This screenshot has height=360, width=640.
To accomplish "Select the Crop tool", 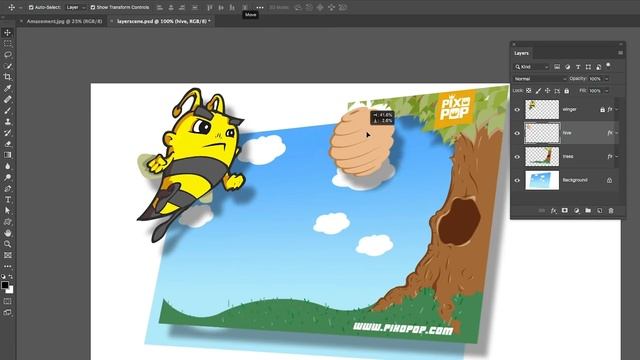I will [7, 77].
